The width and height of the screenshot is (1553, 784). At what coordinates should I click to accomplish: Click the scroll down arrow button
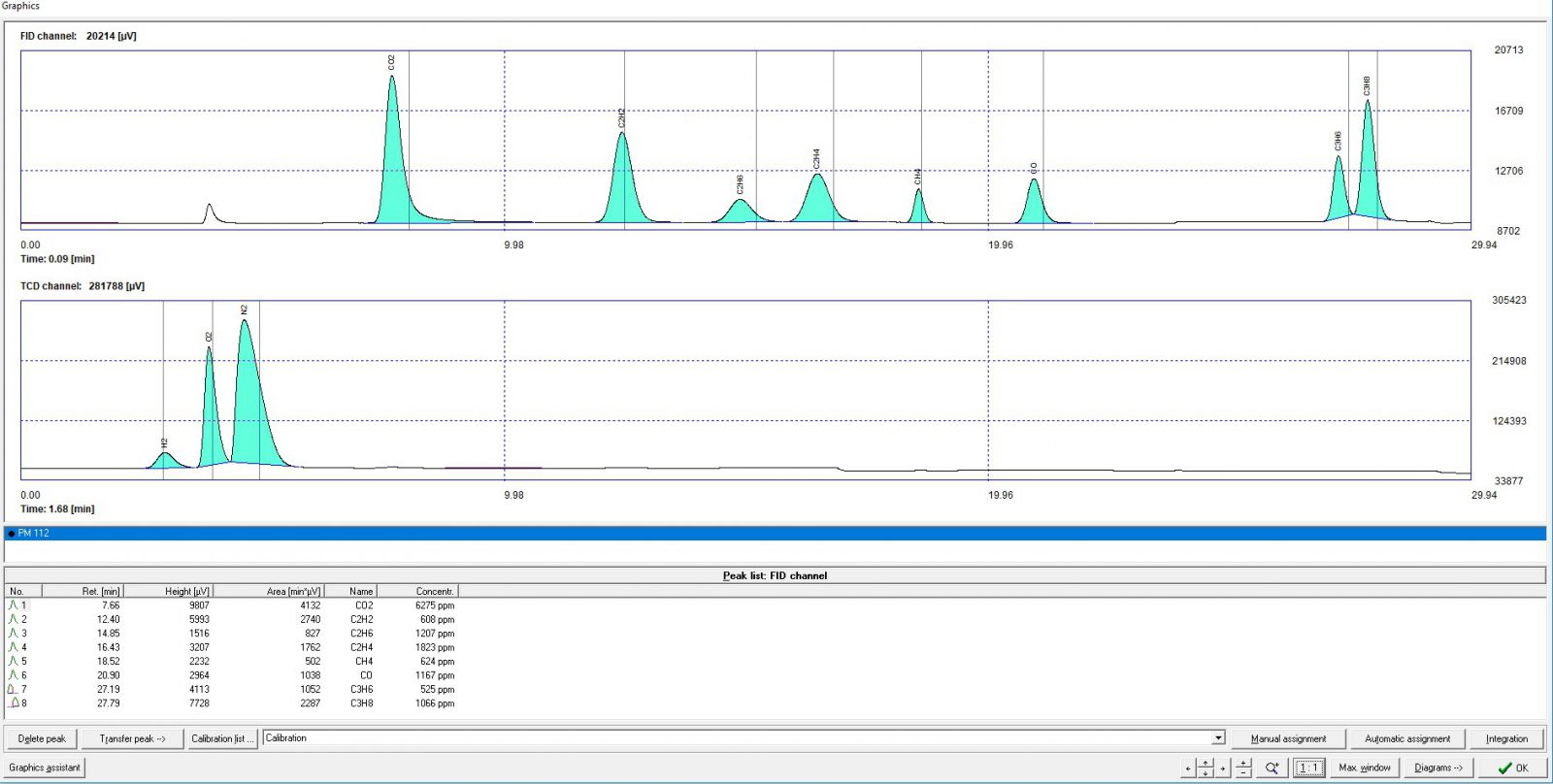[x=1206, y=773]
